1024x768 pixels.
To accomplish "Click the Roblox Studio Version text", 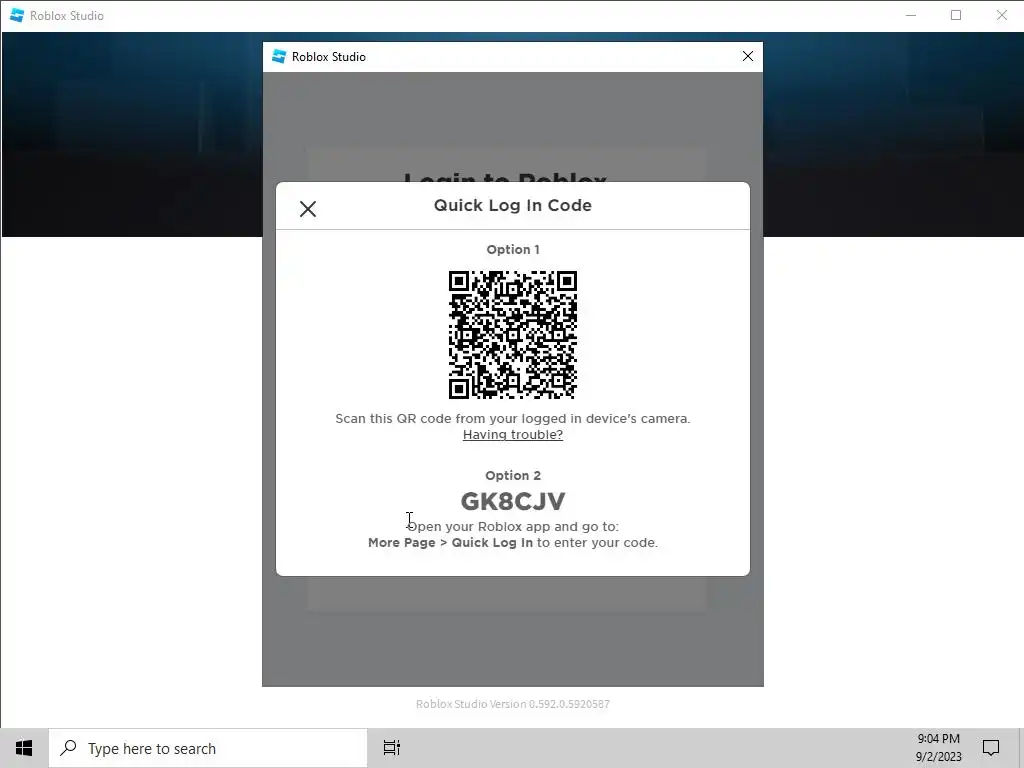I will (513, 704).
